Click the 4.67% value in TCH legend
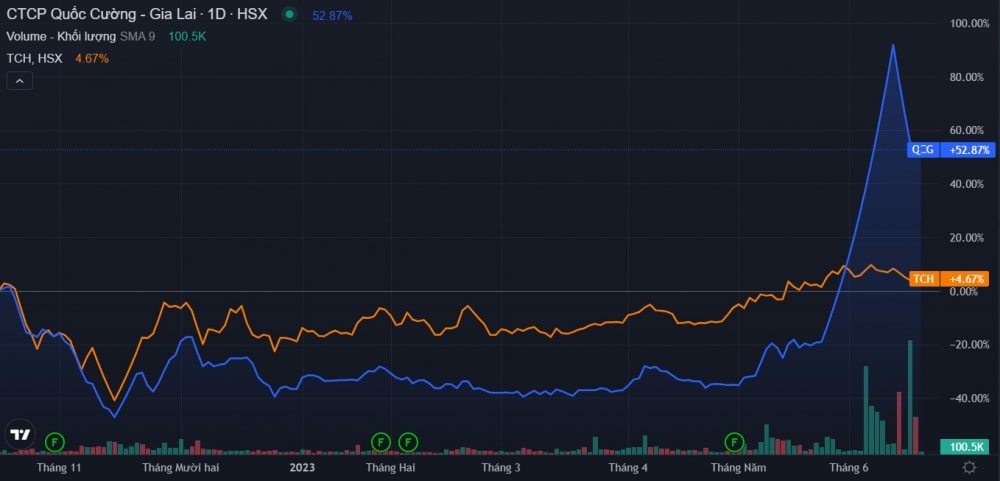The image size is (1000, 481). click(92, 59)
